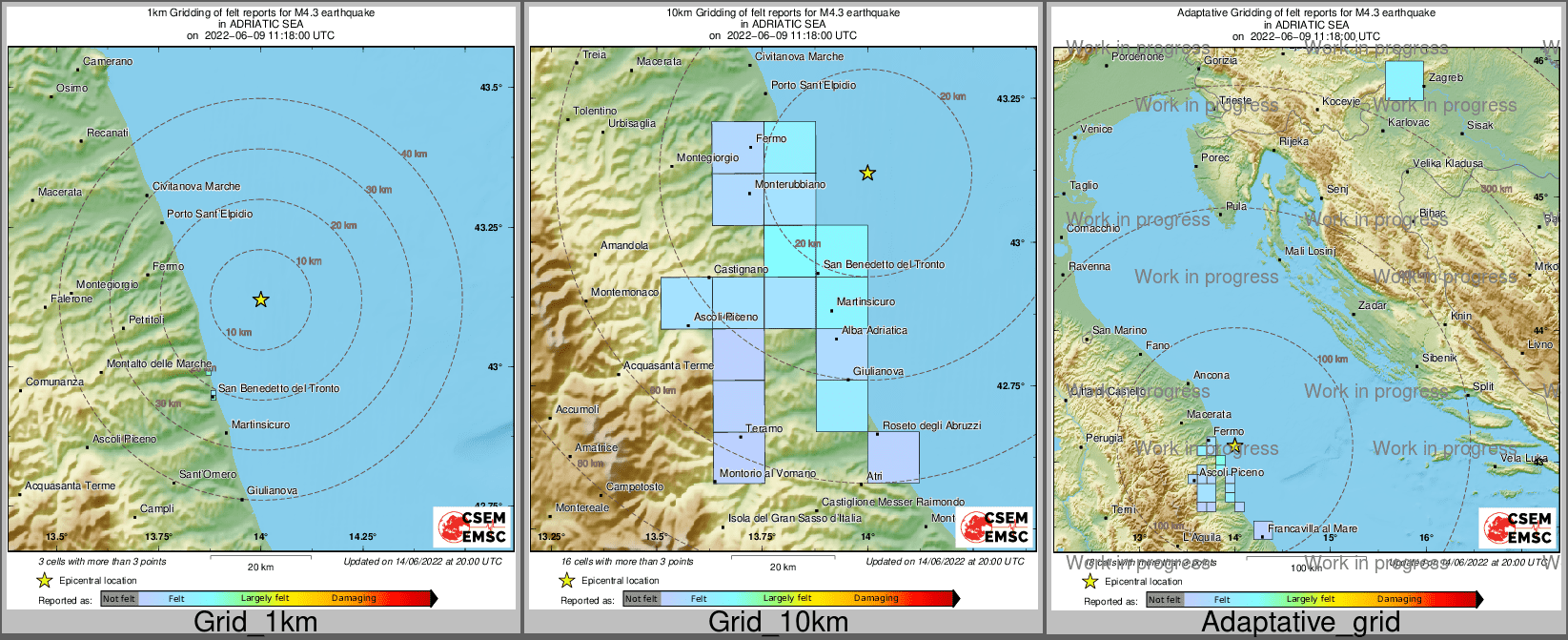Screen dimensions: 1568x640
Task: Click 'Damaging' on the Grid_1km color bar
Action: (354, 598)
